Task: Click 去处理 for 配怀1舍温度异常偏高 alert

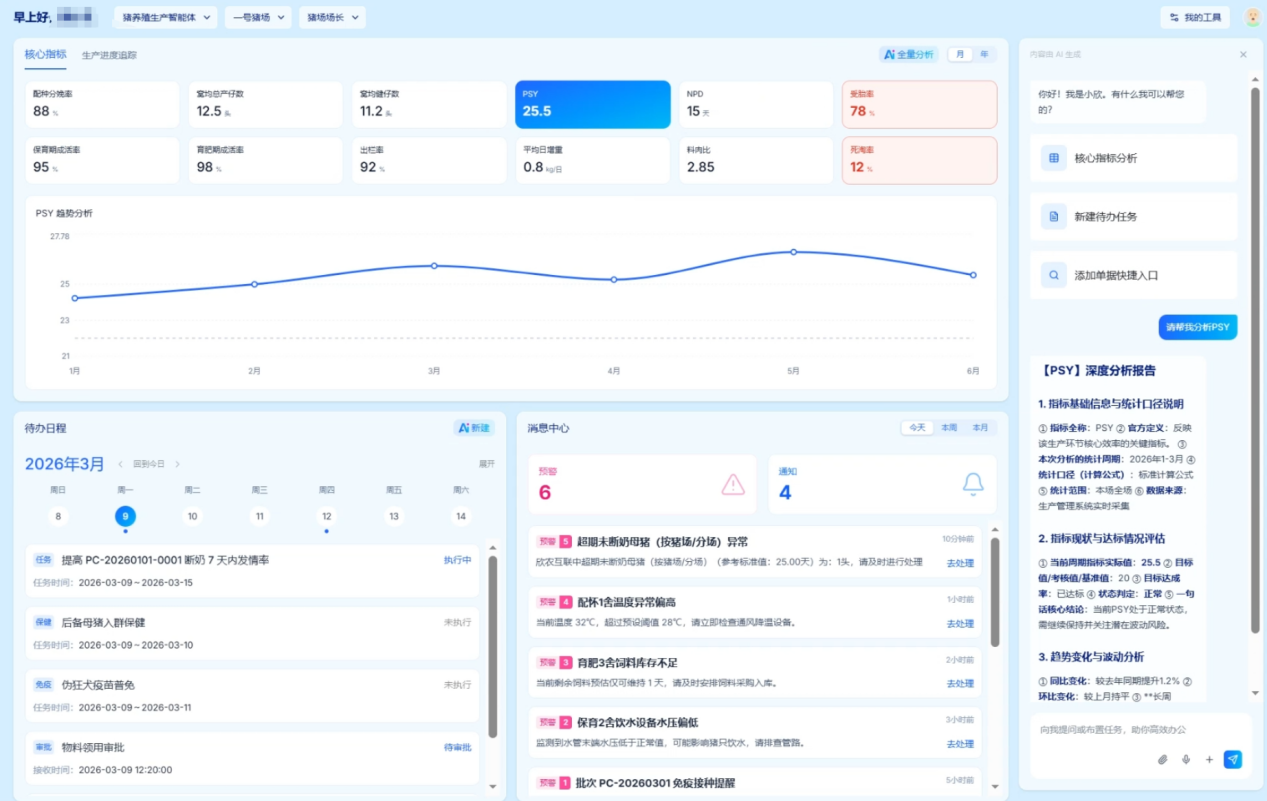Action: tap(960, 624)
